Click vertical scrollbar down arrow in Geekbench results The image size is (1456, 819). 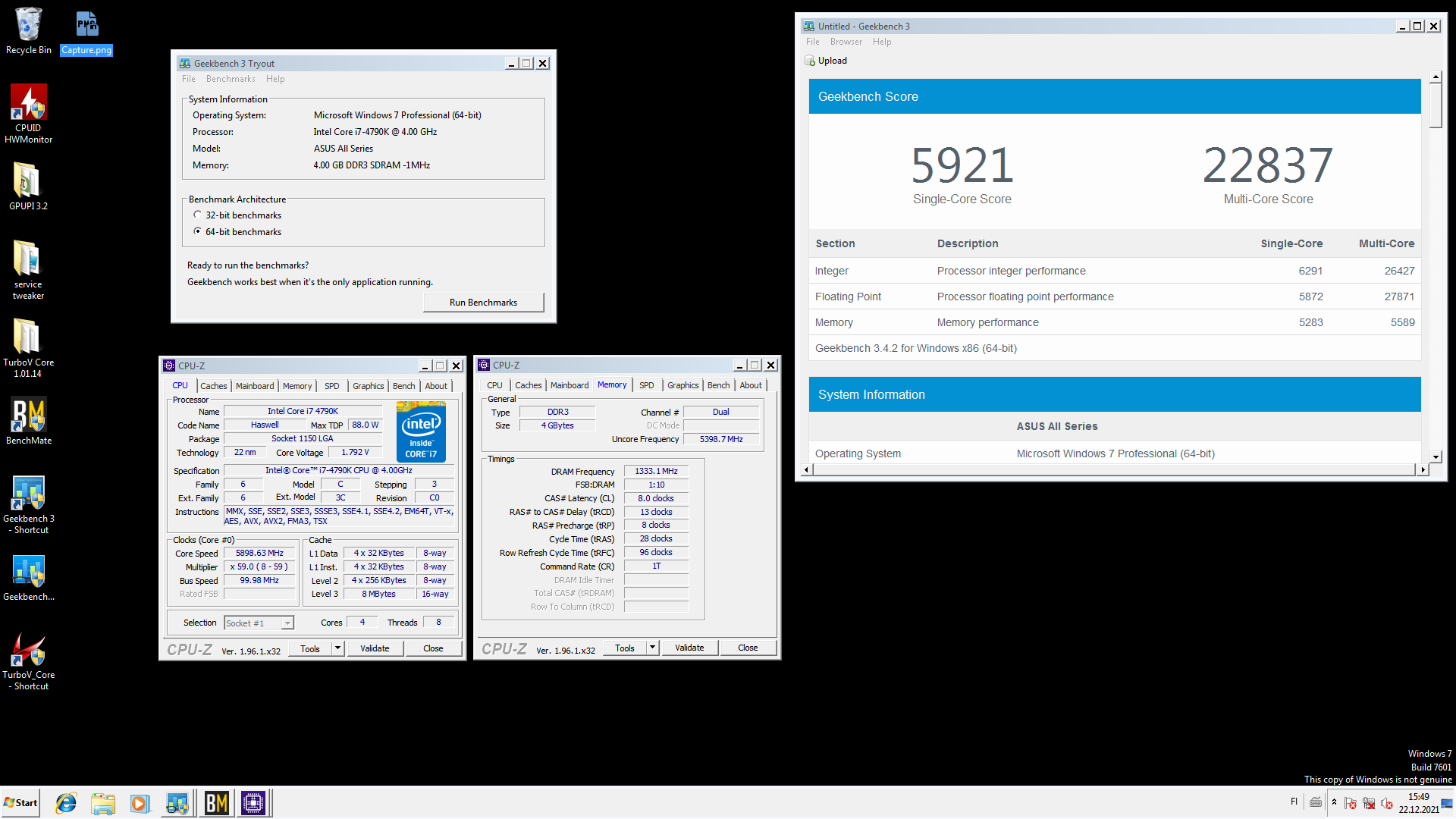1435,457
